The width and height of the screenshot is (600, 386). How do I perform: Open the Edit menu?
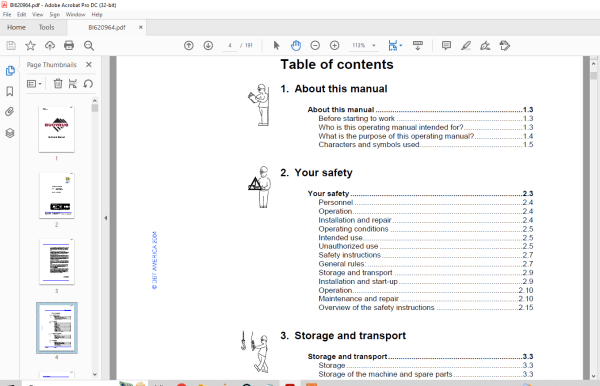click(21, 15)
